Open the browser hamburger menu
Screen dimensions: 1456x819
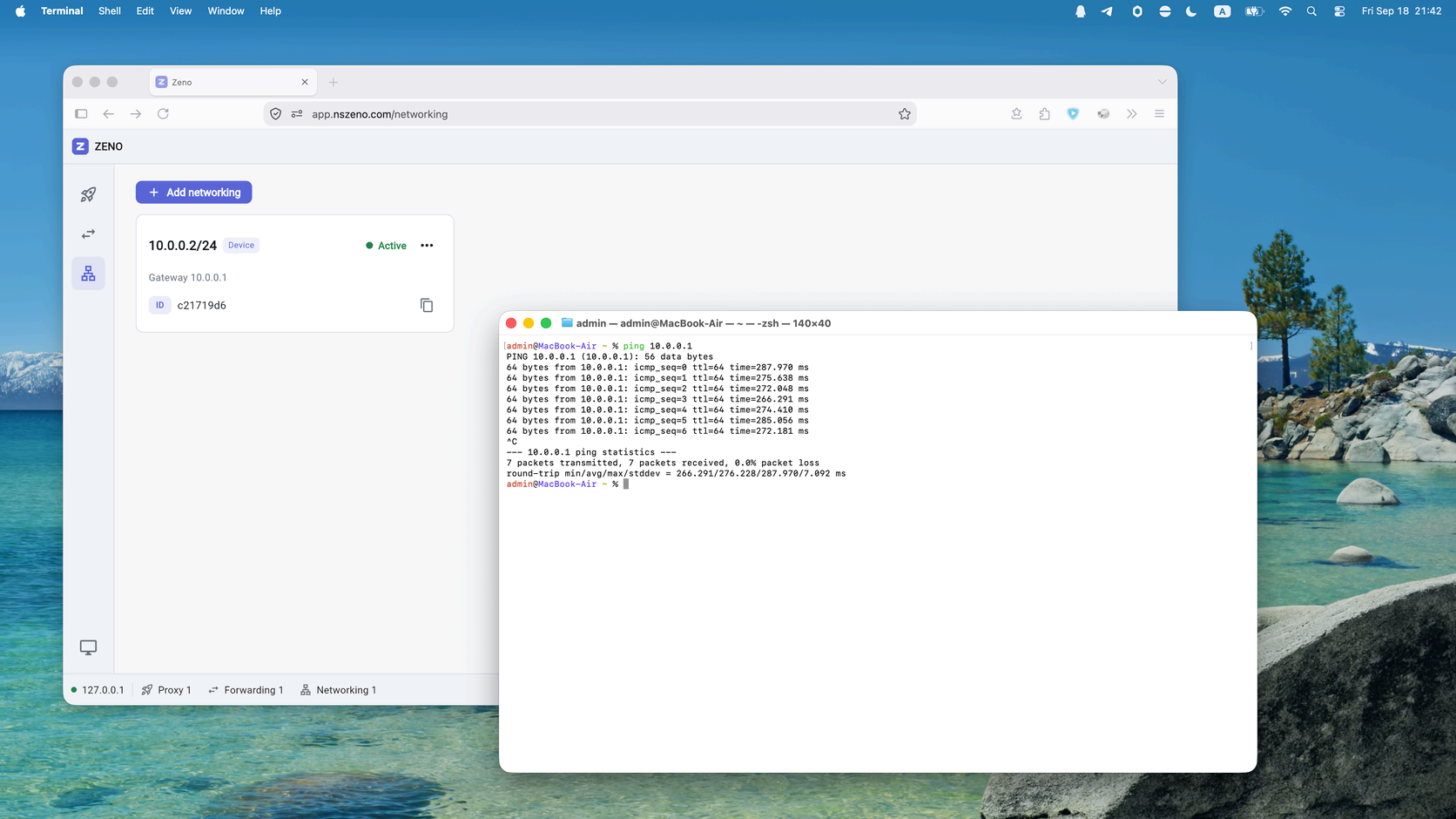pyautogui.click(x=1159, y=114)
